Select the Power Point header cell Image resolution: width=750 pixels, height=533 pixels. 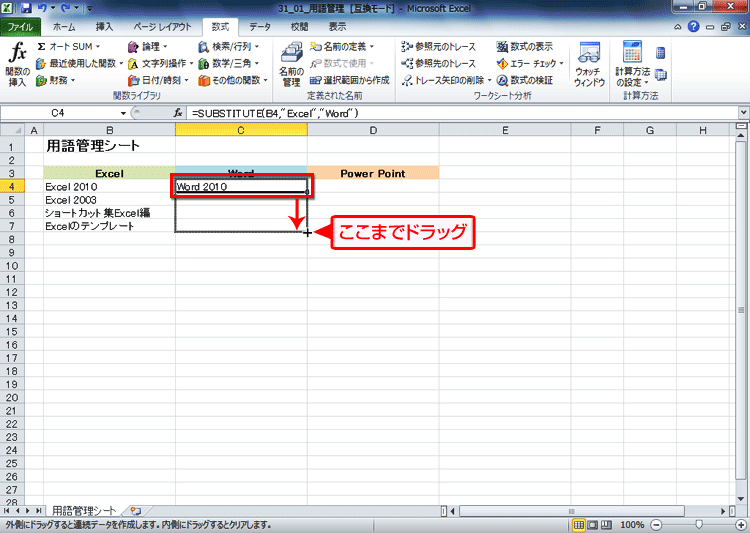(x=373, y=173)
